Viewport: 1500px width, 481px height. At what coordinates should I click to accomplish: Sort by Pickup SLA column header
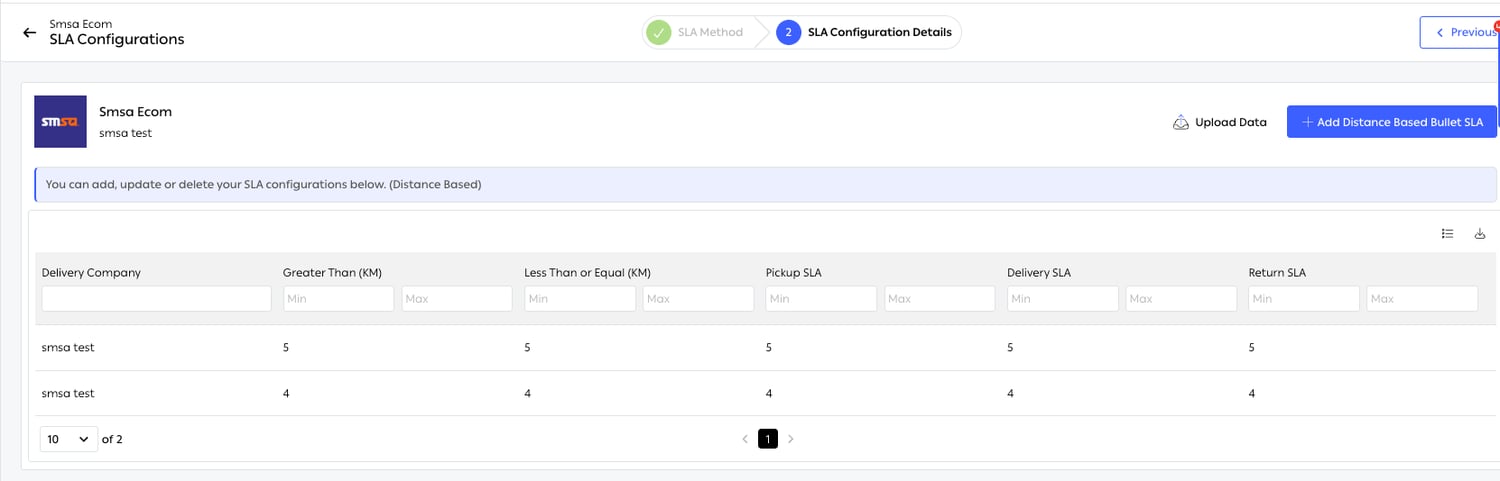pyautogui.click(x=794, y=272)
